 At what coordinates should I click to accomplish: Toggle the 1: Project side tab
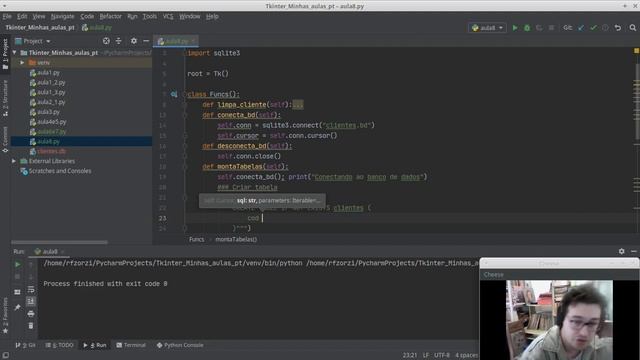coord(5,54)
